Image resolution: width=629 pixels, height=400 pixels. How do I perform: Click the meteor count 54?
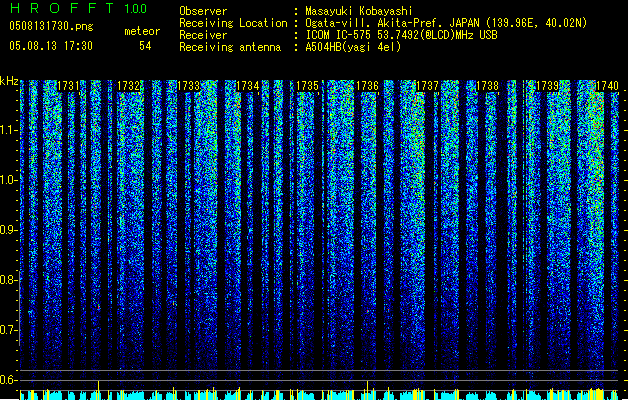pyautogui.click(x=145, y=46)
